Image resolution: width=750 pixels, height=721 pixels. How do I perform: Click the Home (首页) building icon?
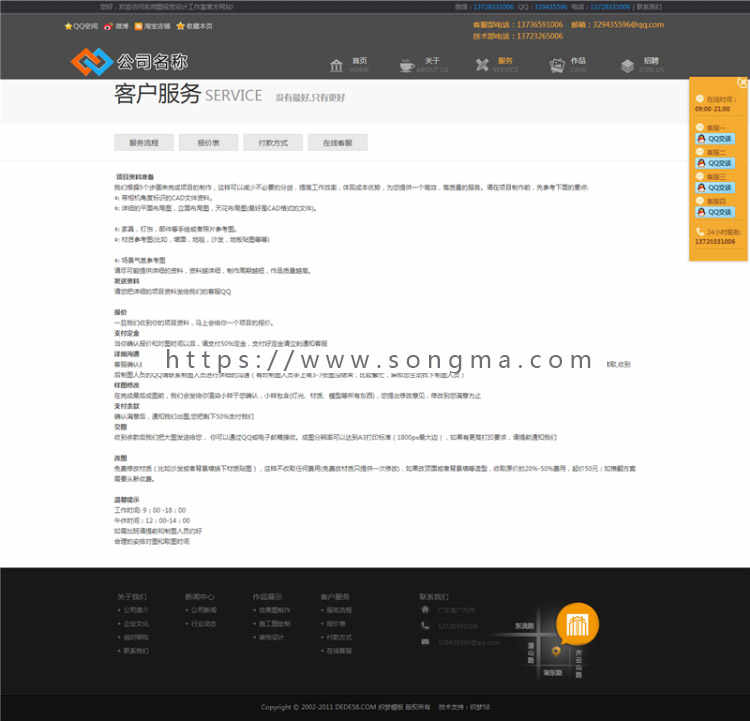point(336,65)
